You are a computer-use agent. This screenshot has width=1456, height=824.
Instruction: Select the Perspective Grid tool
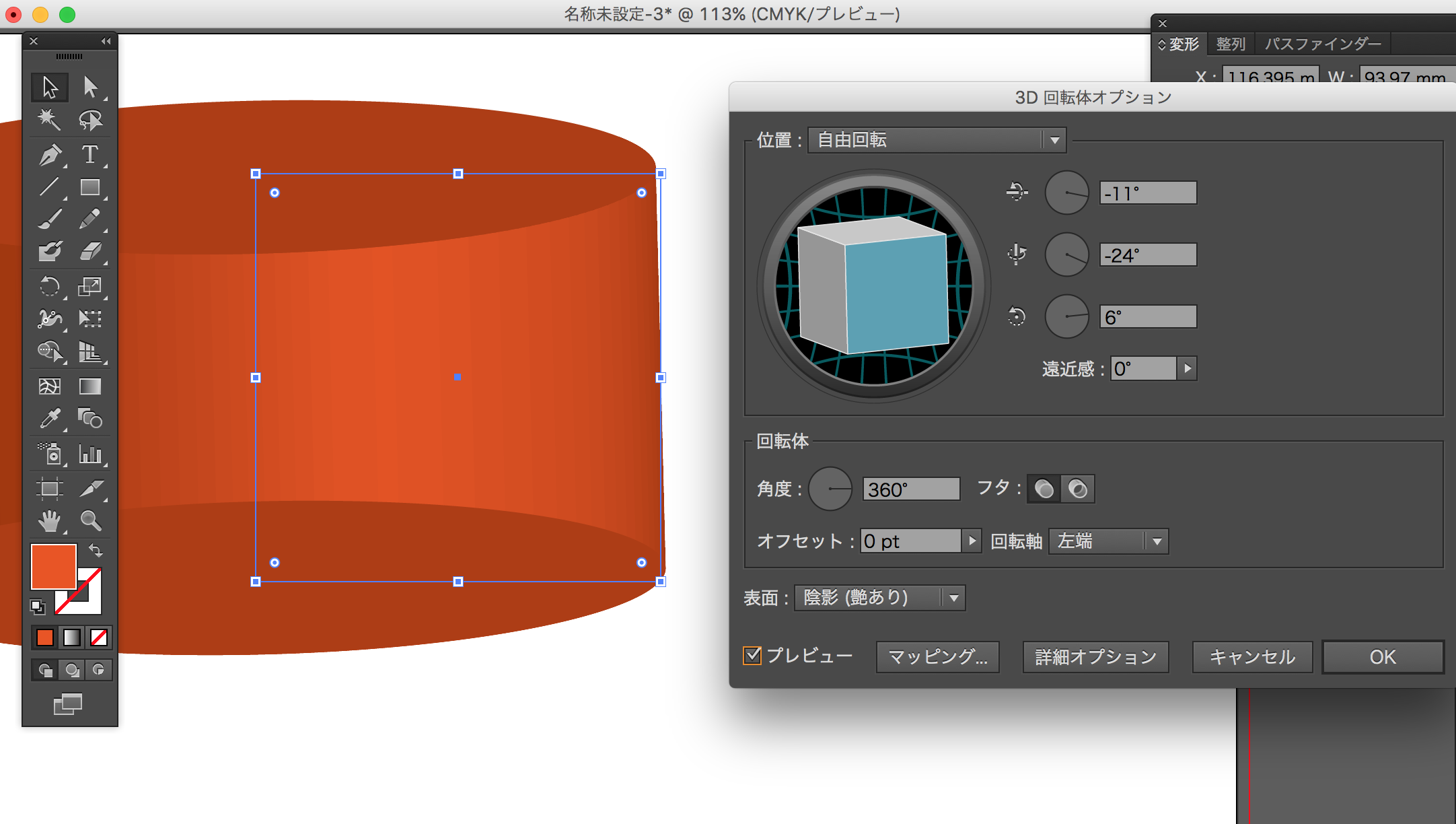[x=90, y=351]
